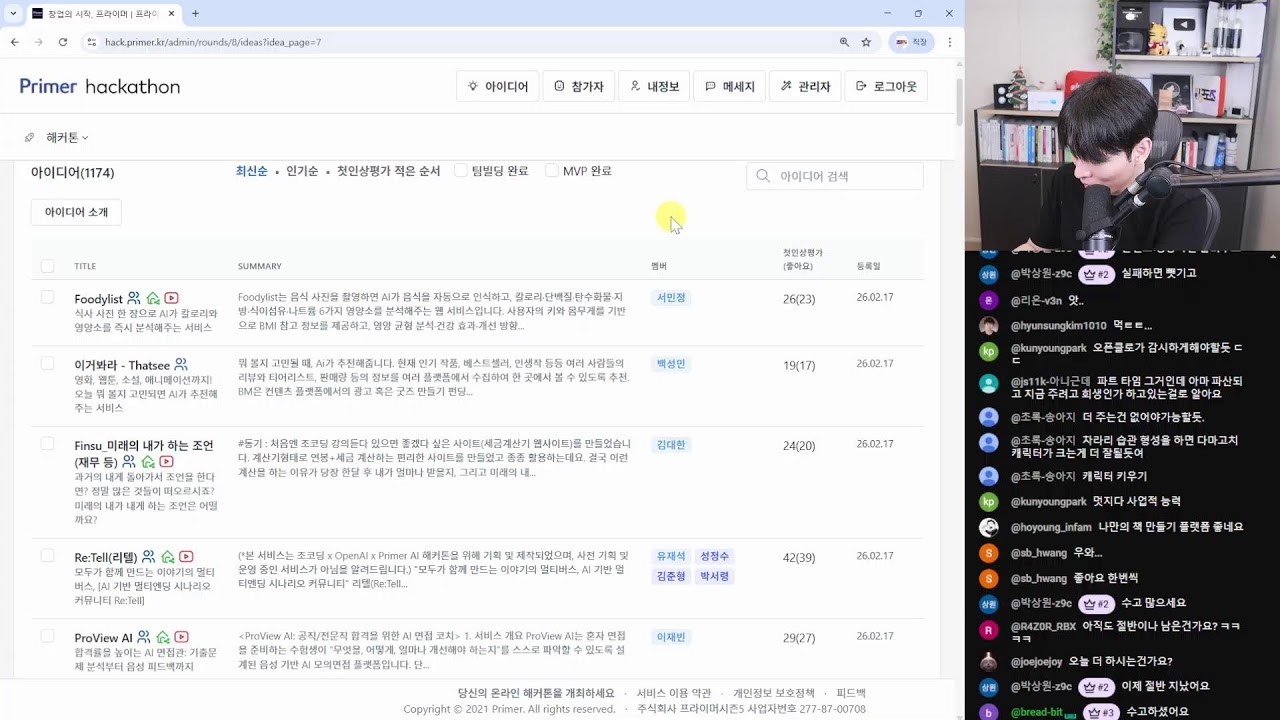Open the 아이디어 nav item
This screenshot has height=720, width=1280.
[x=498, y=87]
